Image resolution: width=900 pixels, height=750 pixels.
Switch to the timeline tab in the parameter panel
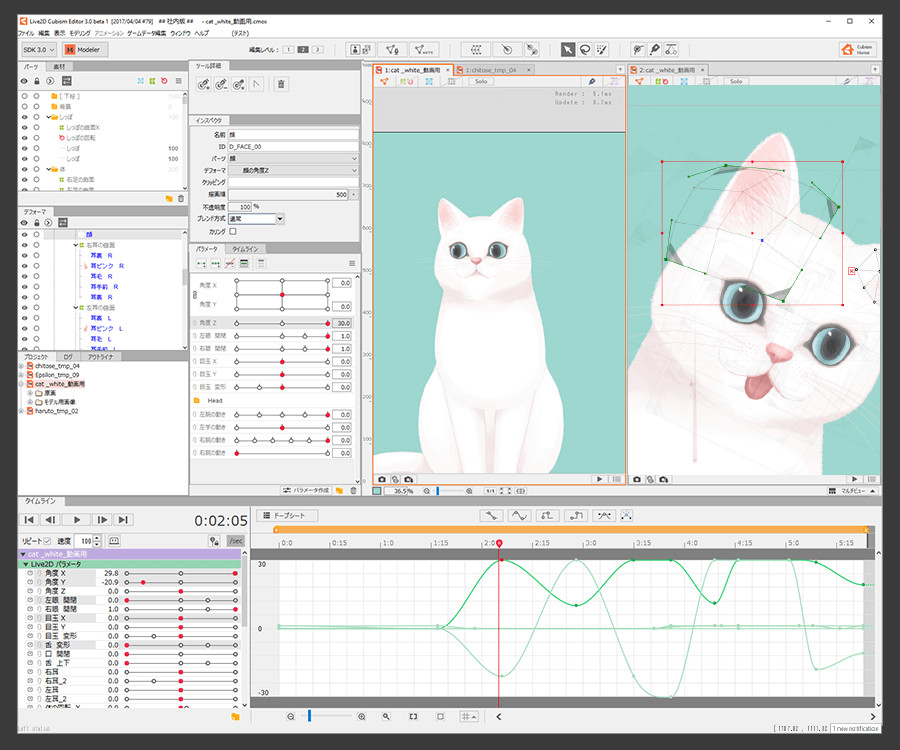[245, 249]
